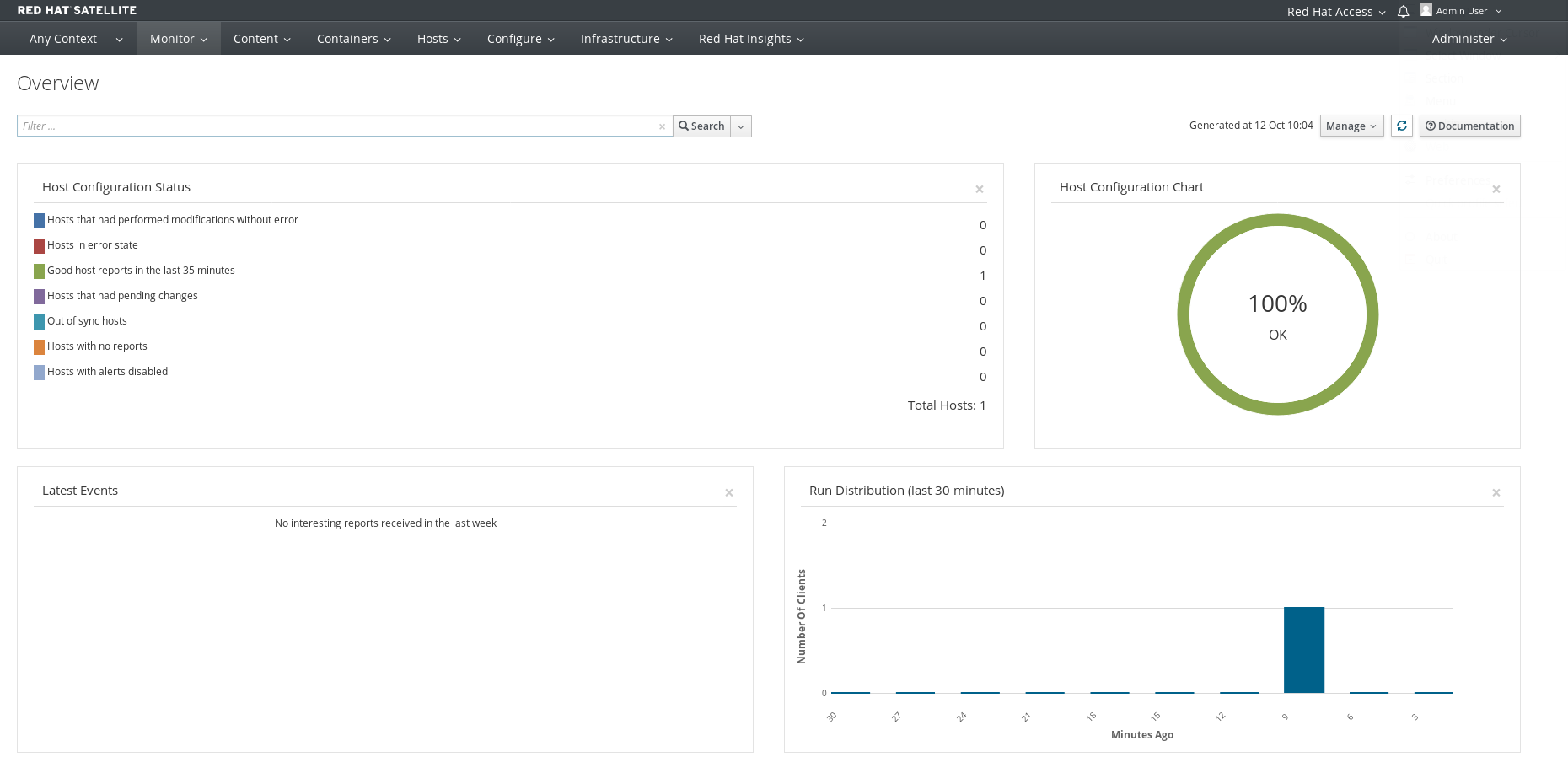Click the 'Minutes Ago' axis label
Image resolution: width=1568 pixels, height=757 pixels.
[1142, 735]
